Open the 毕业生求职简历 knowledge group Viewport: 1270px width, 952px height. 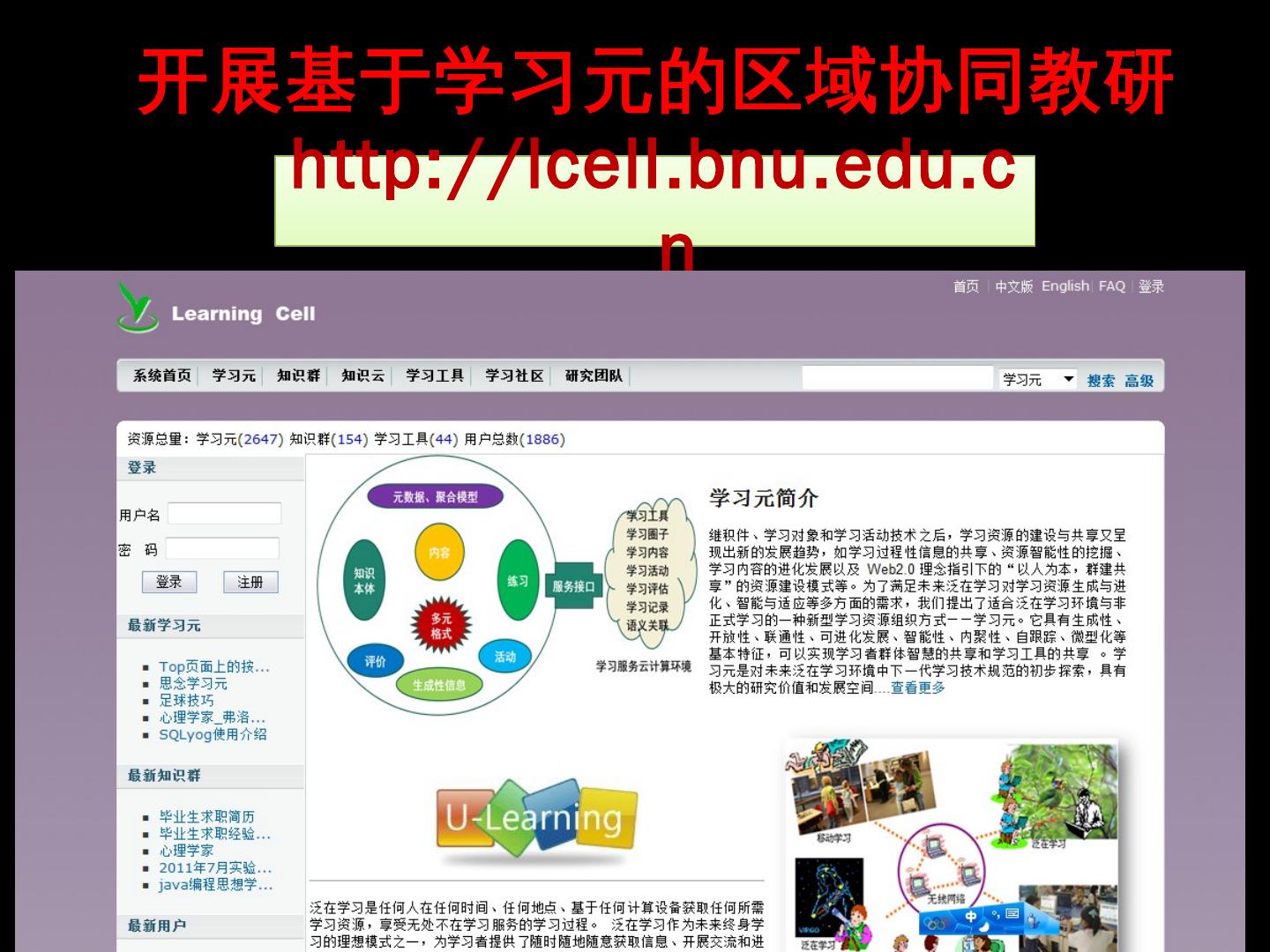(x=207, y=817)
